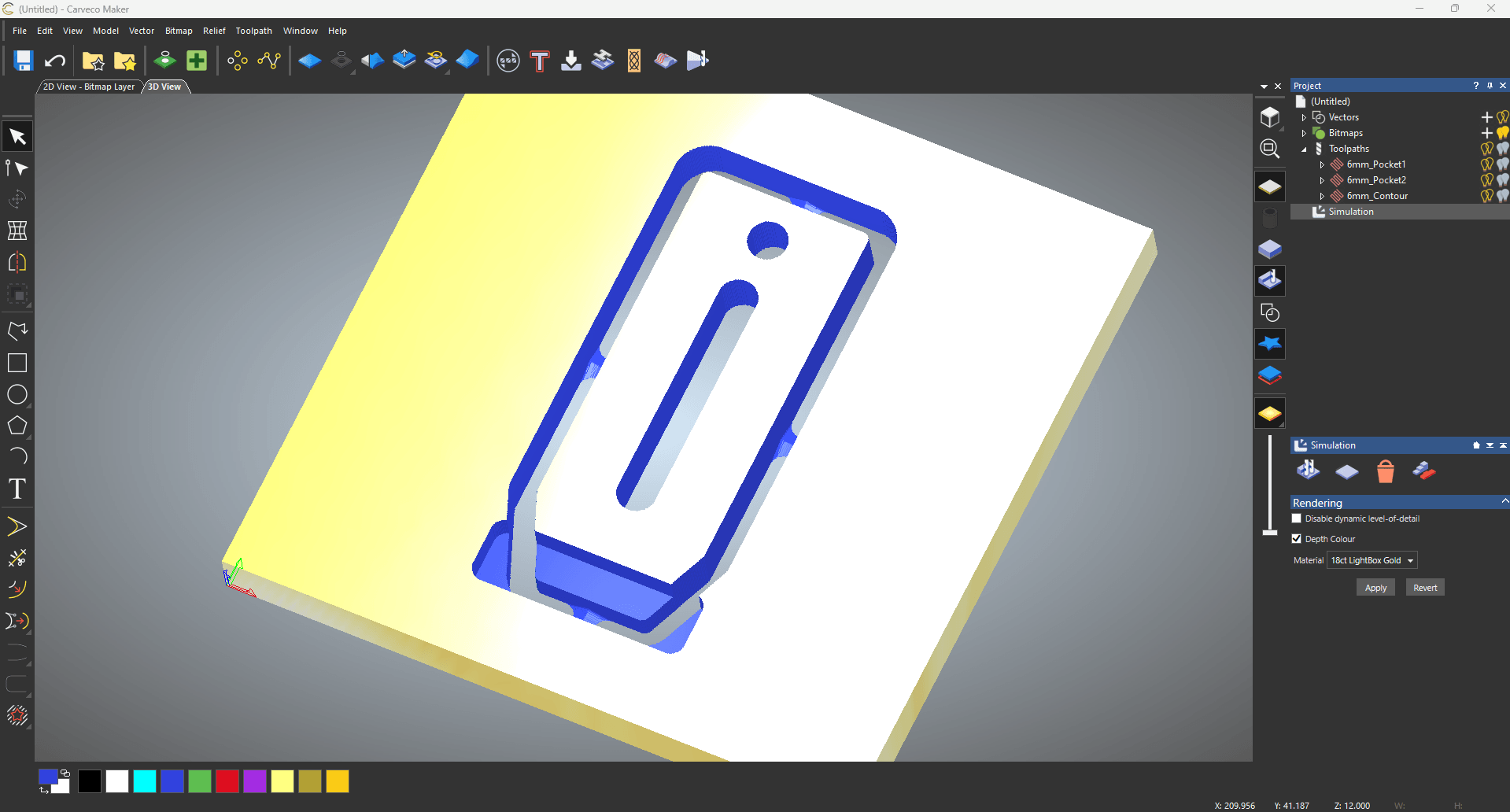The height and width of the screenshot is (812, 1510).
Task: Click the Save project icon
Action: (22, 60)
